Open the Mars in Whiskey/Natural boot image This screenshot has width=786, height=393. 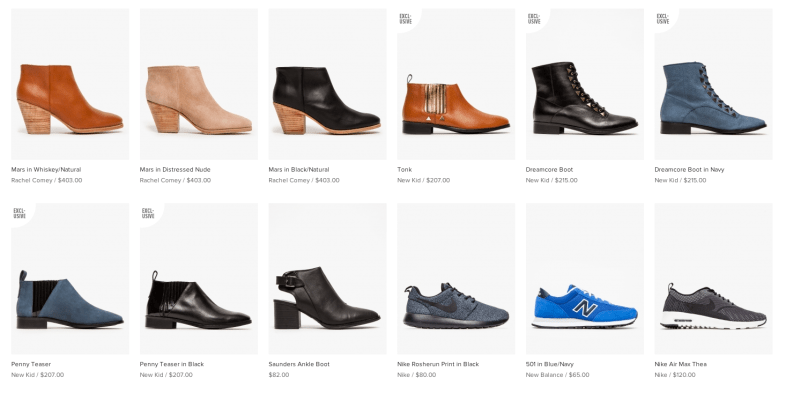click(x=70, y=84)
